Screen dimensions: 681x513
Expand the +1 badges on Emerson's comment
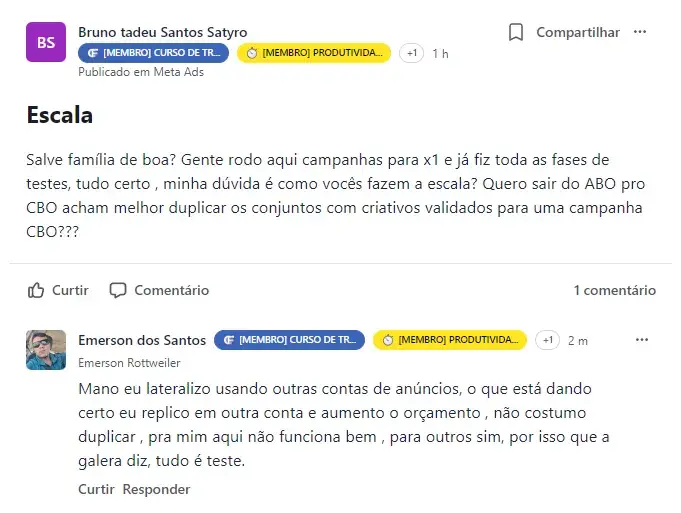click(547, 340)
